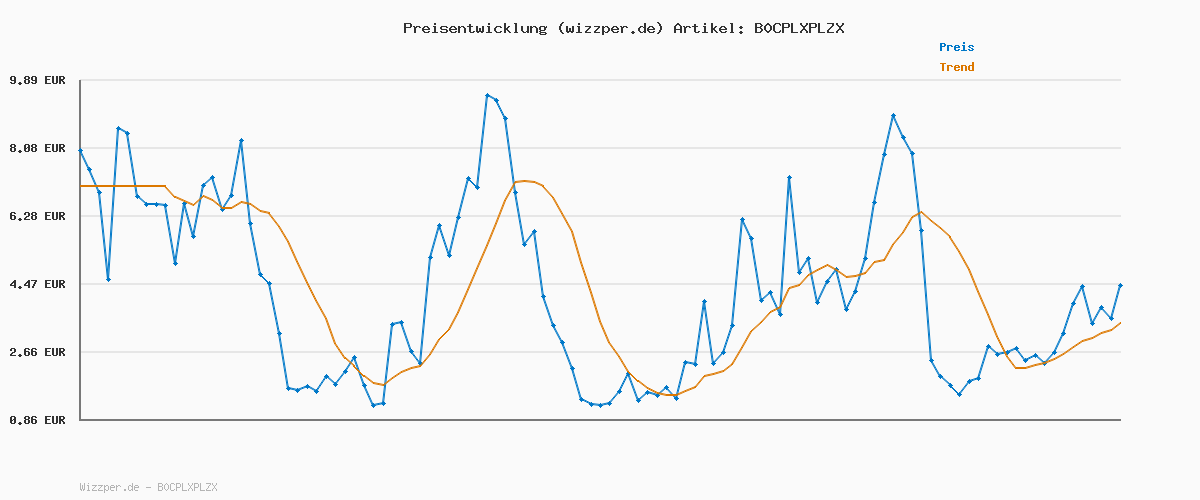Click the orange Trend legend label
Image resolution: width=1200 pixels, height=500 pixels.
(956, 67)
